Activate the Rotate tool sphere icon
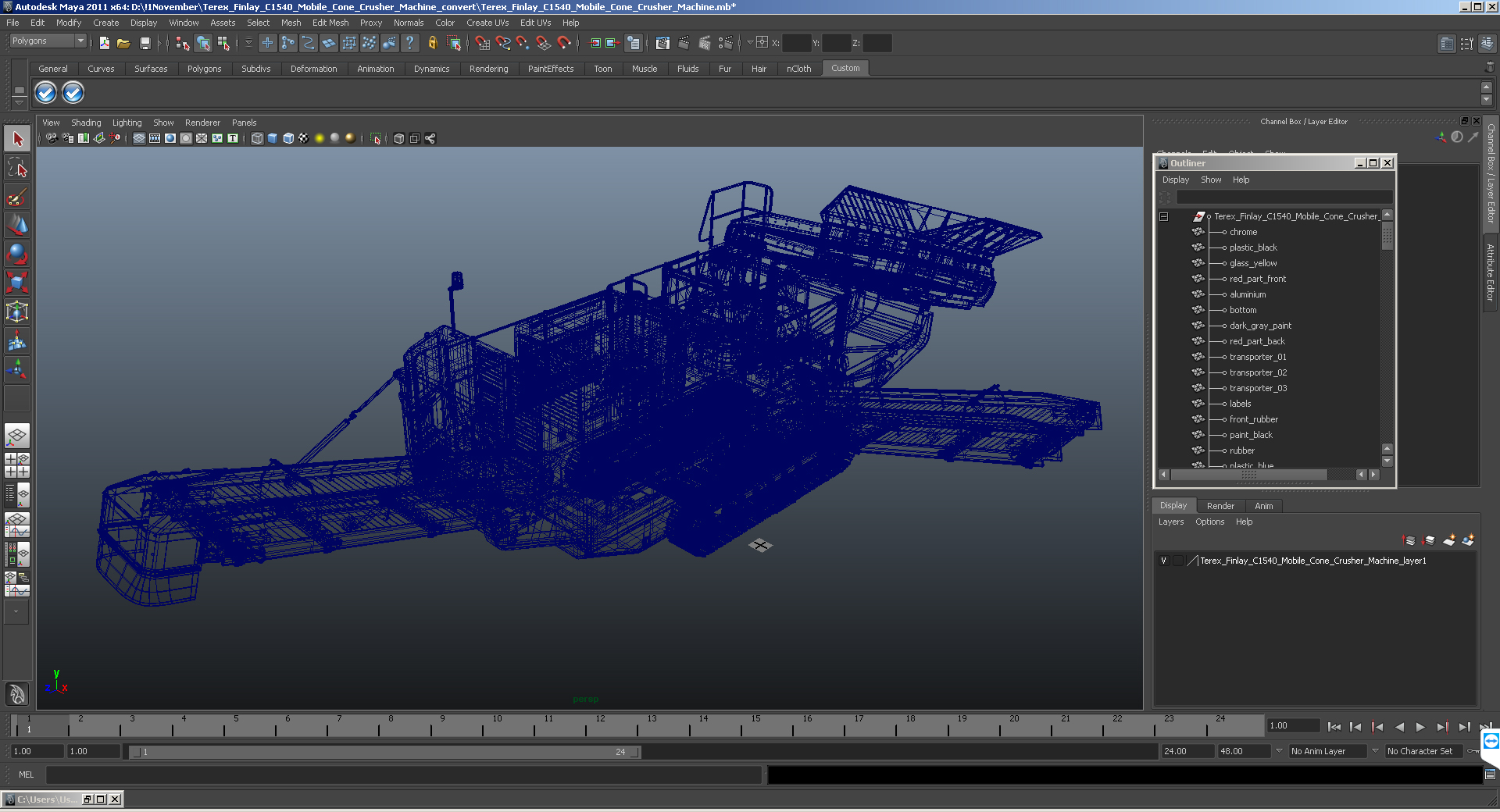Screen dimensions: 1500x812 coord(17,254)
